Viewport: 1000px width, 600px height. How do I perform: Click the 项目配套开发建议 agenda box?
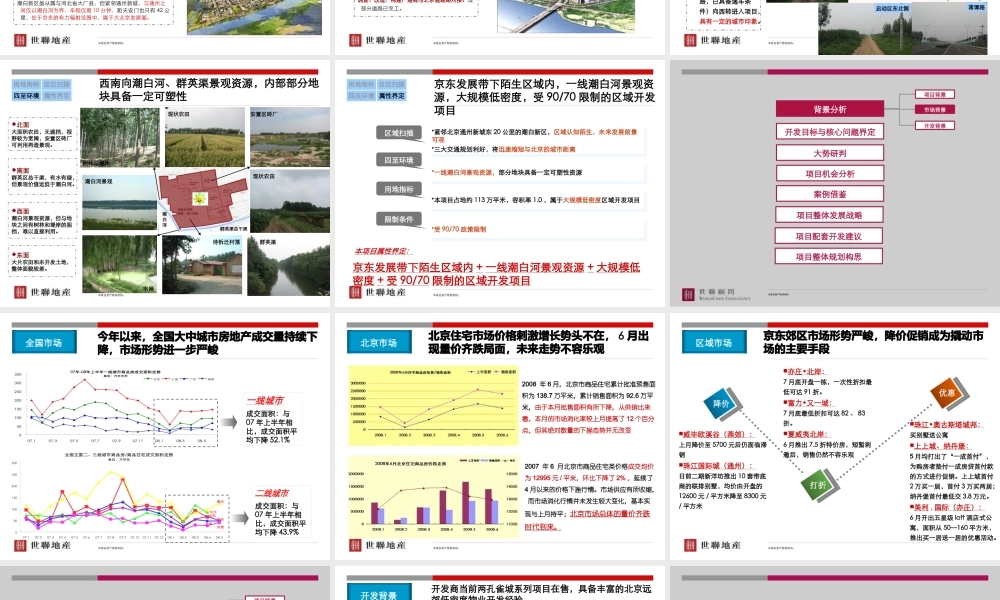[x=828, y=236]
